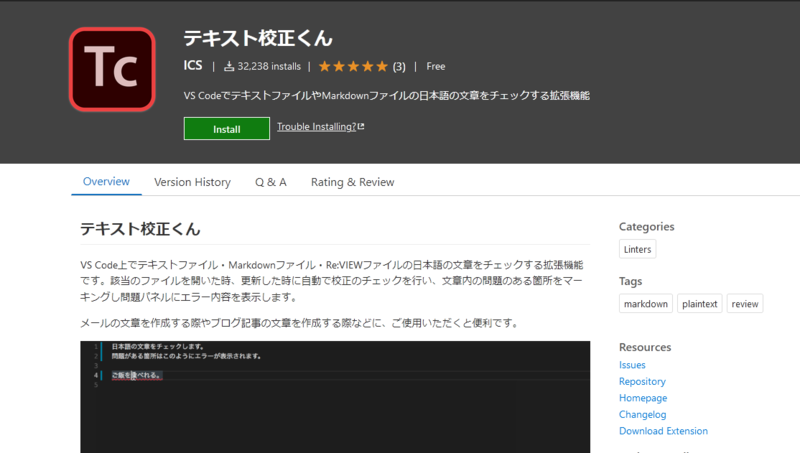Click the editor demo screenshot image

(335, 397)
